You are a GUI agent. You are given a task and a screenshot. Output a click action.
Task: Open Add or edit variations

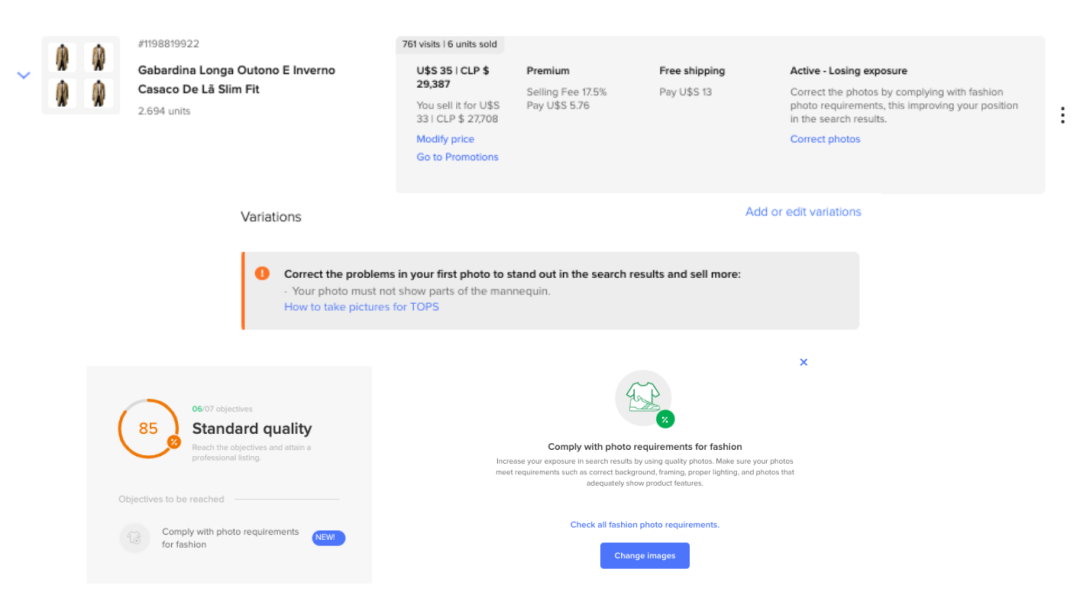point(803,212)
